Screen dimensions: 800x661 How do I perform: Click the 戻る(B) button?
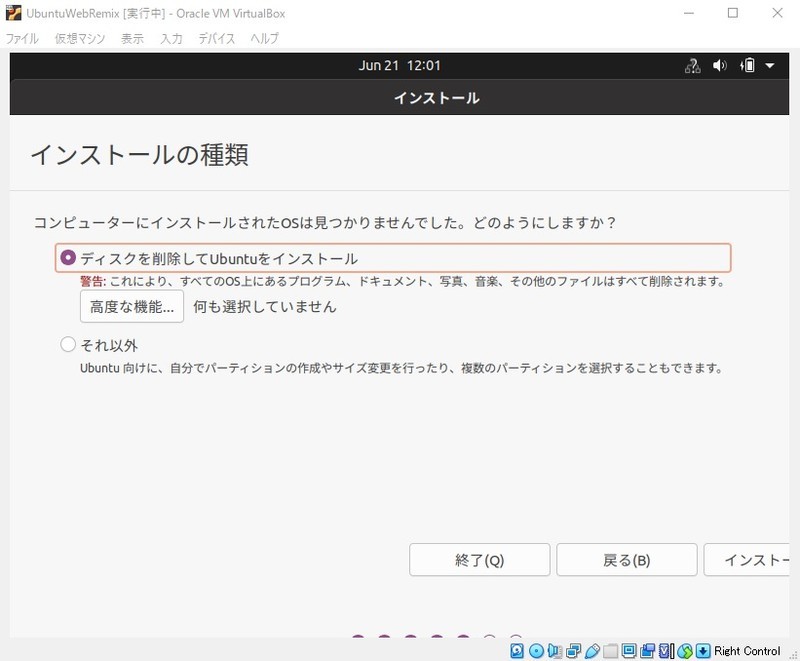(627, 560)
